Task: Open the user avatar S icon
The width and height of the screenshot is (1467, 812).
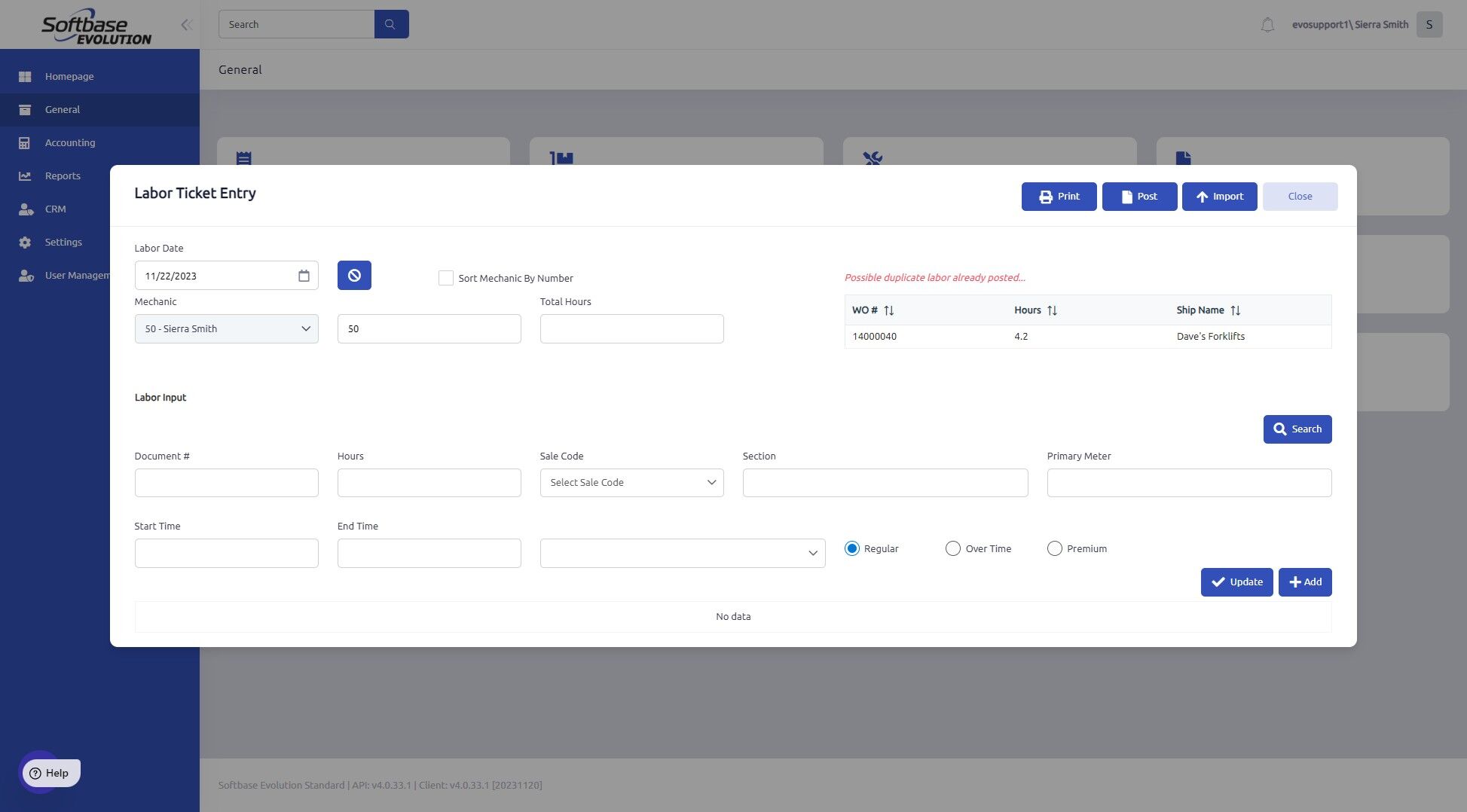Action: point(1429,24)
